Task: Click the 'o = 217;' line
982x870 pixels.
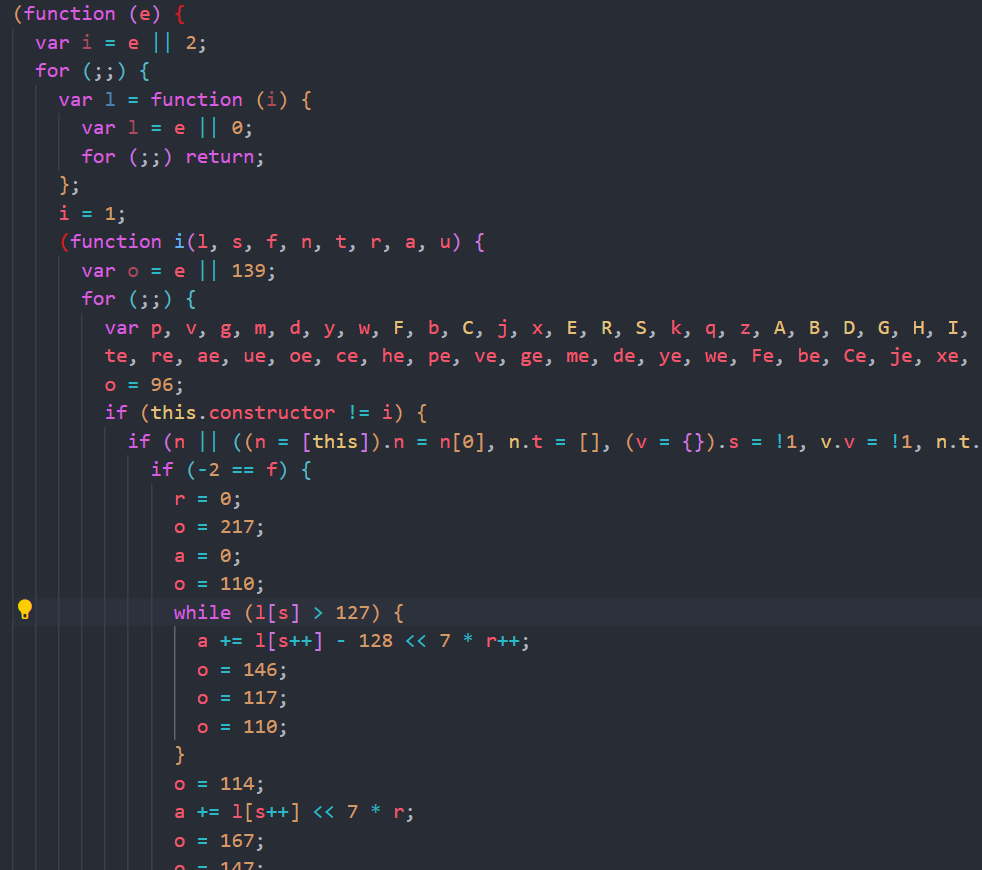Action: coord(219,527)
